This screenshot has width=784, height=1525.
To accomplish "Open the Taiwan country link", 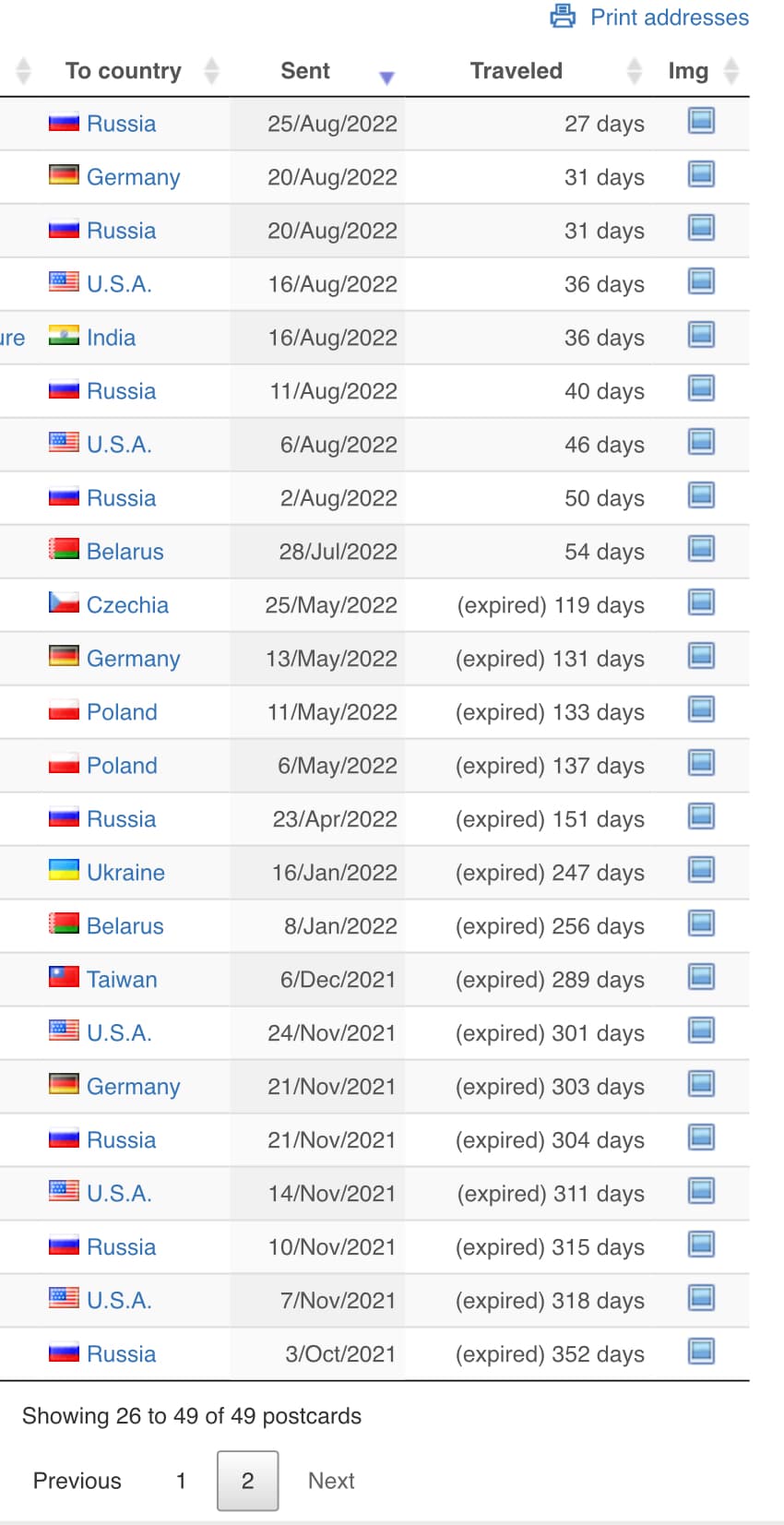I will coord(122,980).
